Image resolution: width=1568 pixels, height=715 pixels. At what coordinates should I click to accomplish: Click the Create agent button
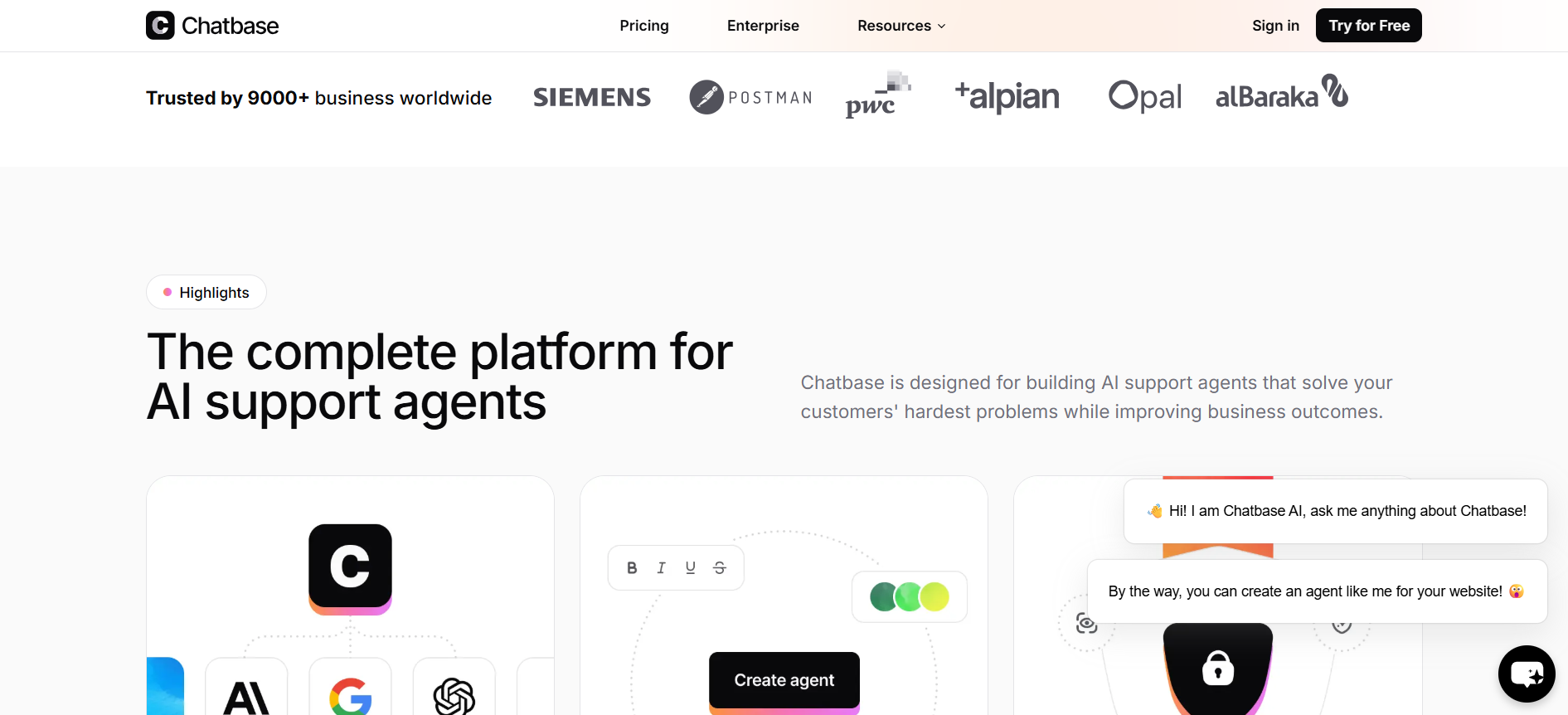pyautogui.click(x=784, y=680)
